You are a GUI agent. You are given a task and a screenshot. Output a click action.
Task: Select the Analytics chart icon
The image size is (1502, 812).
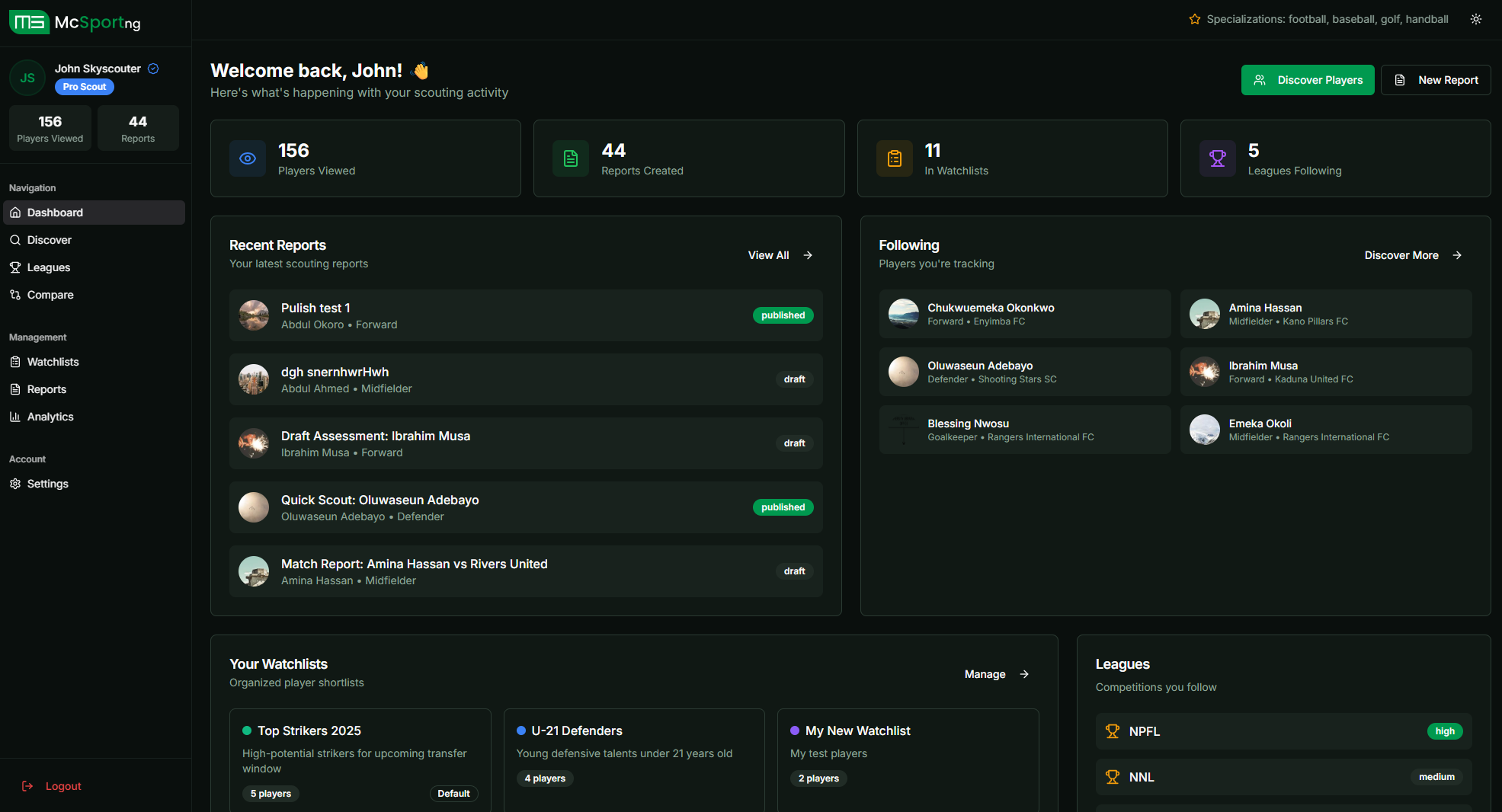pos(17,417)
